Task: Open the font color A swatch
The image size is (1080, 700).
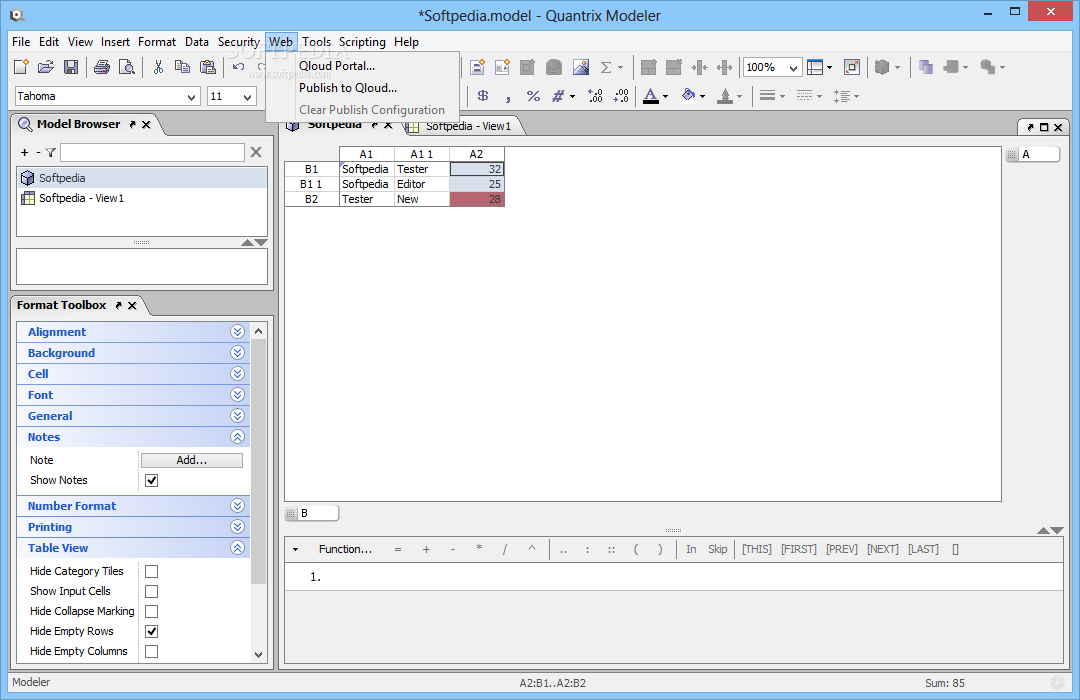Action: pos(651,96)
